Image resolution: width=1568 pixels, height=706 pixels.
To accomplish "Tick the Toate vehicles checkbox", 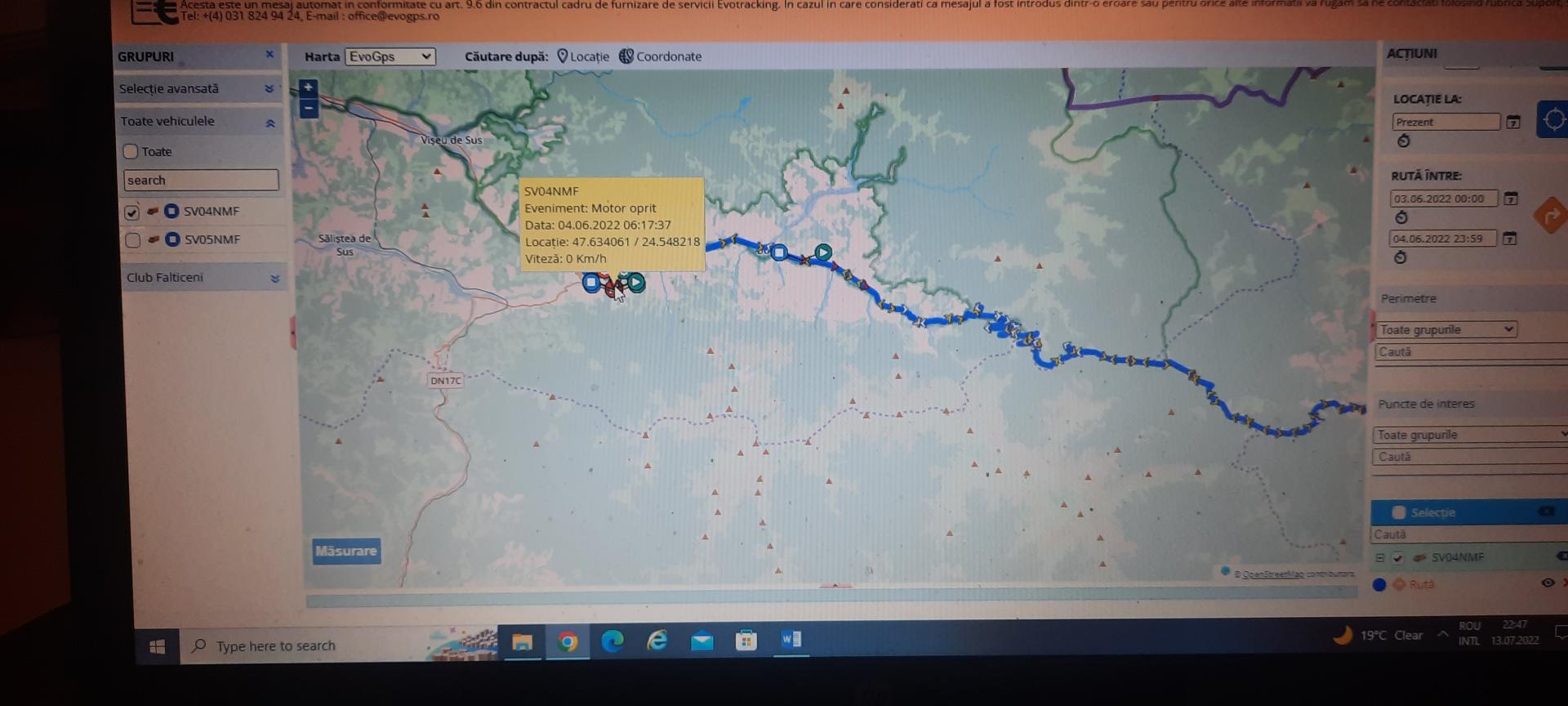I will click(131, 151).
